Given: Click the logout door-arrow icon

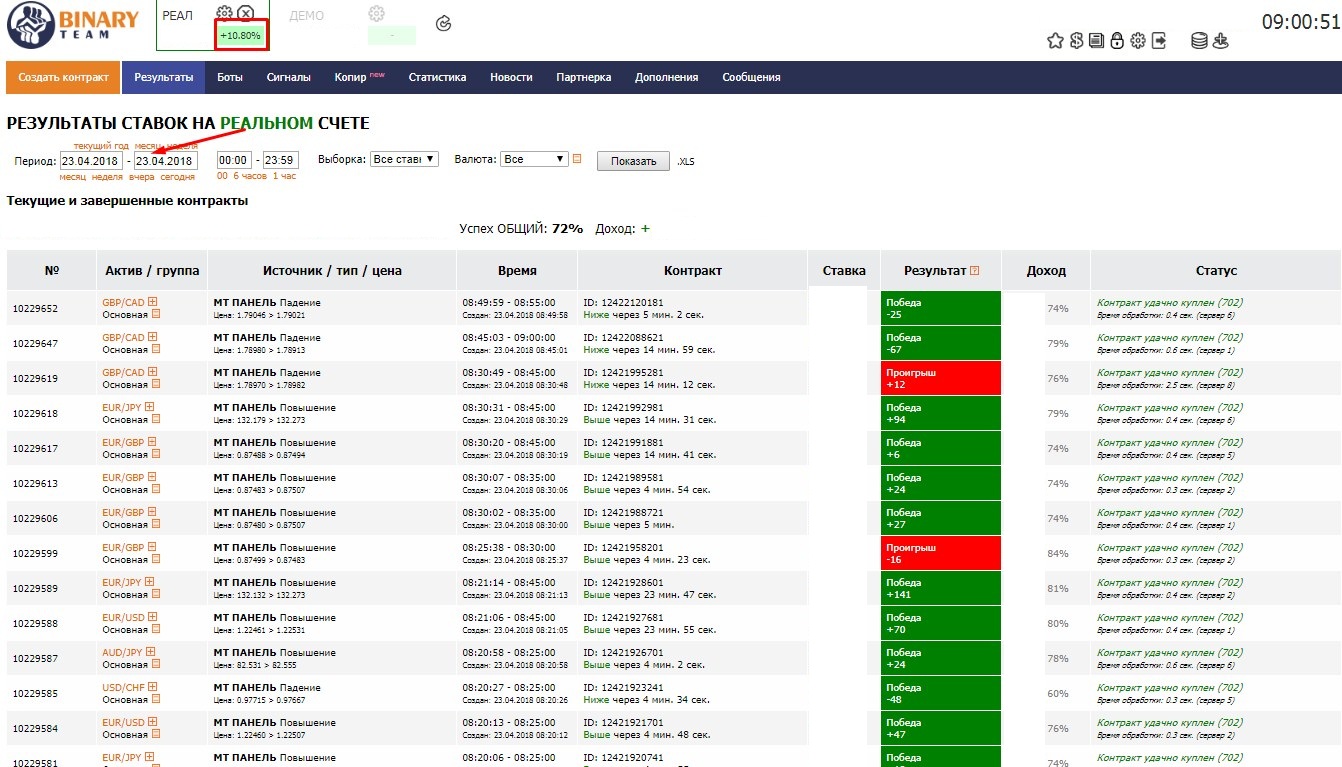Looking at the screenshot, I should coord(1159,41).
